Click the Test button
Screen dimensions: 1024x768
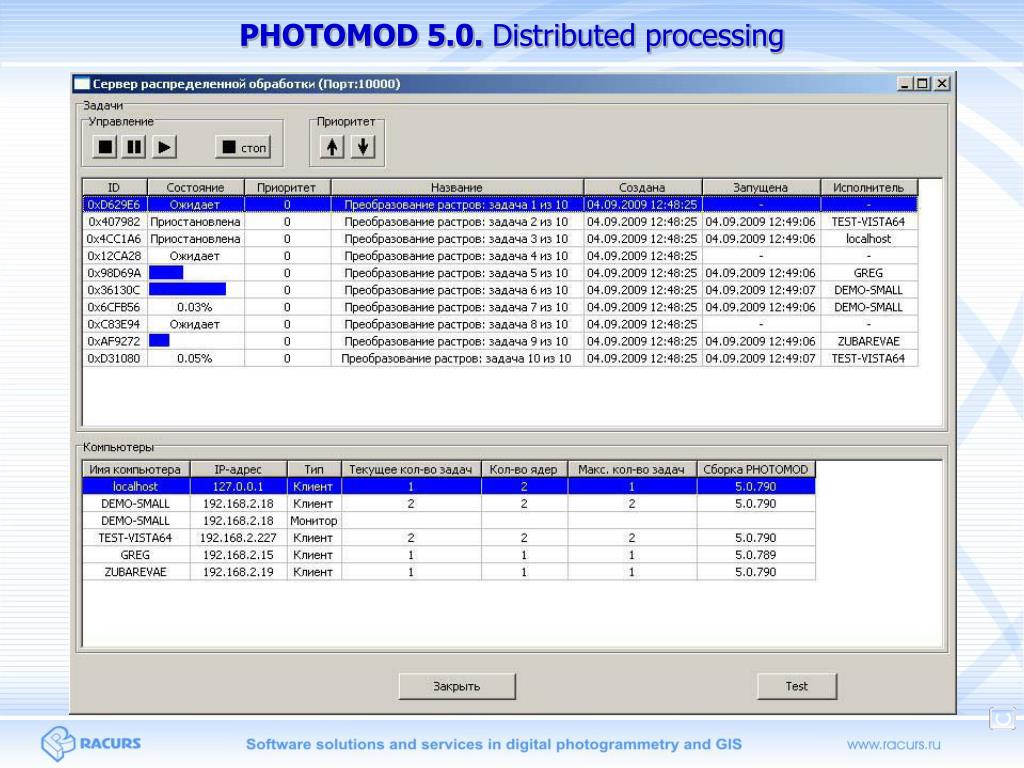point(797,686)
